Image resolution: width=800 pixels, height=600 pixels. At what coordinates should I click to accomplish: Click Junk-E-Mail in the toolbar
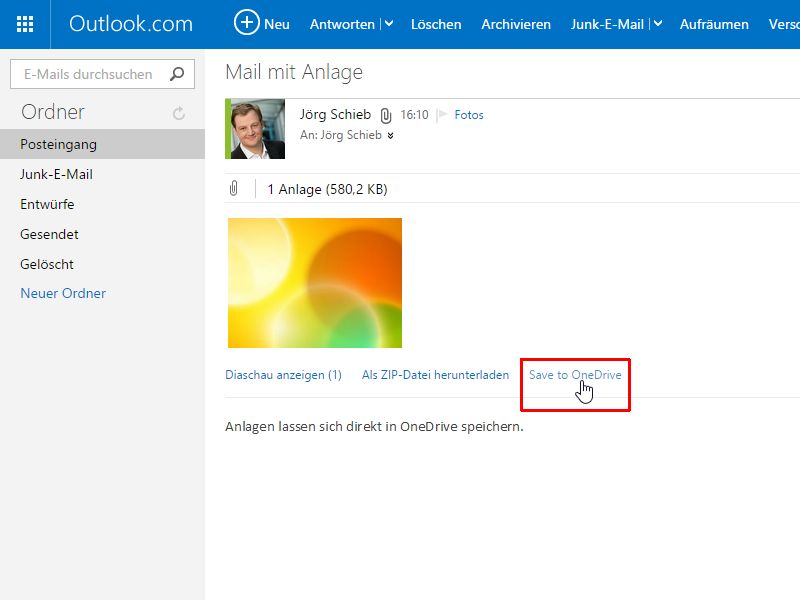[607, 24]
